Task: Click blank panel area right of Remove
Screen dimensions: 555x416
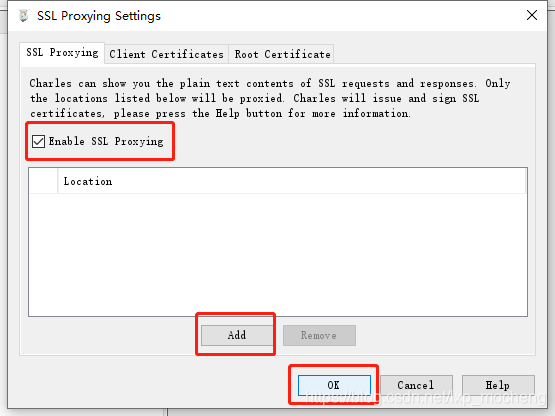Action: (444, 335)
